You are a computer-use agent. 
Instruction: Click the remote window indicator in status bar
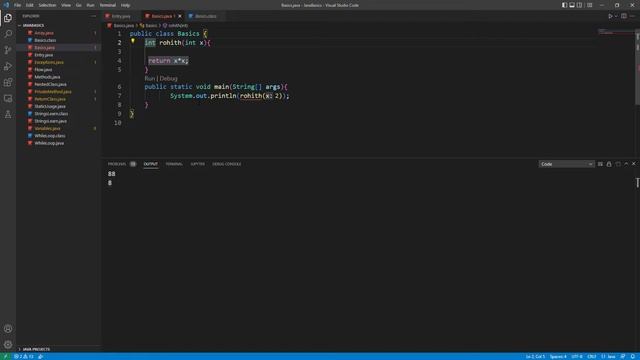coord(5,356)
